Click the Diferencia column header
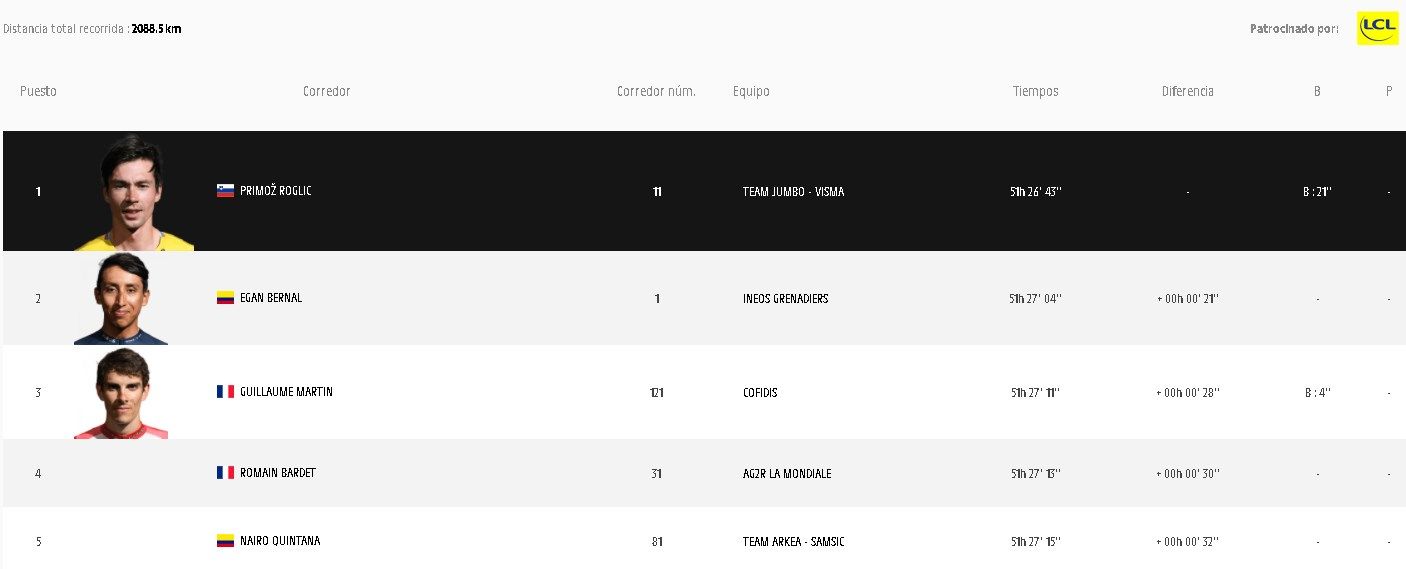1406x569 pixels. click(1187, 91)
